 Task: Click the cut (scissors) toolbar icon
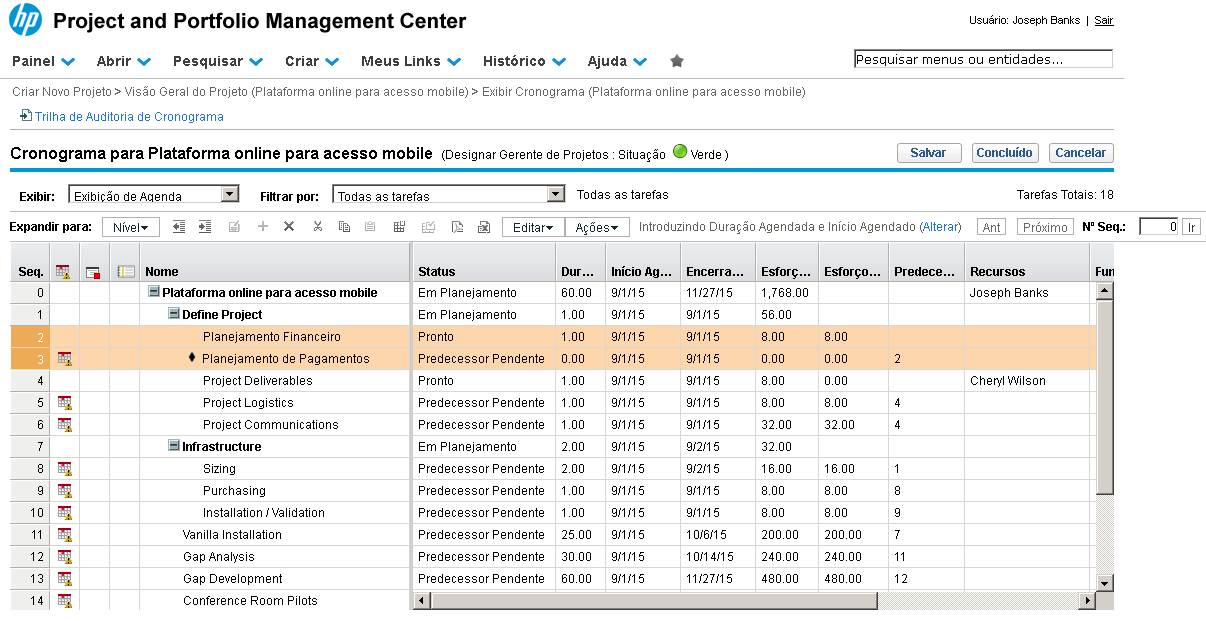(317, 227)
